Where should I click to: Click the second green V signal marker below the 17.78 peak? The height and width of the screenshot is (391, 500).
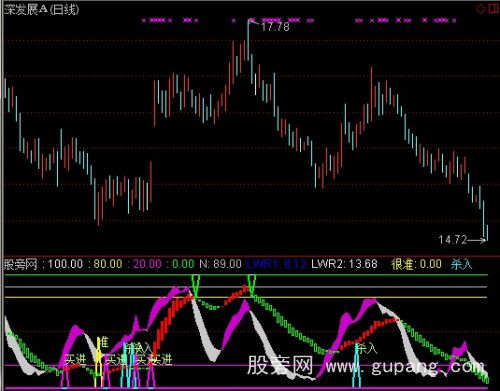pos(252,285)
